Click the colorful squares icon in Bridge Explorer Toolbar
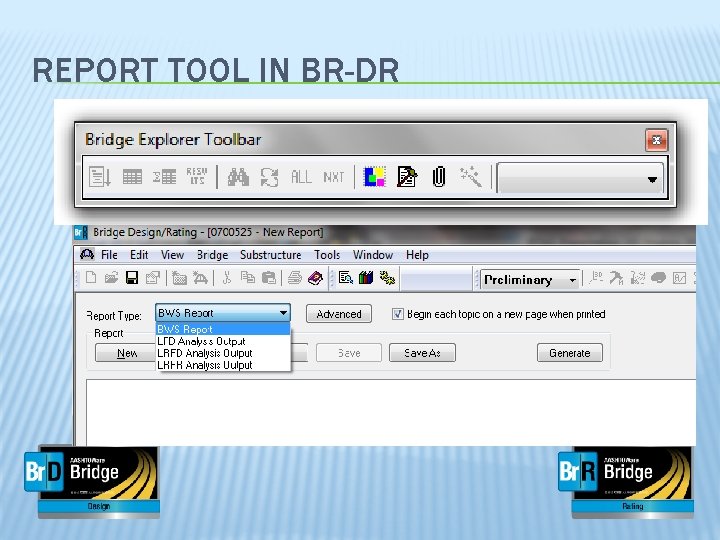Screen dimensions: 720x540 (x=375, y=177)
